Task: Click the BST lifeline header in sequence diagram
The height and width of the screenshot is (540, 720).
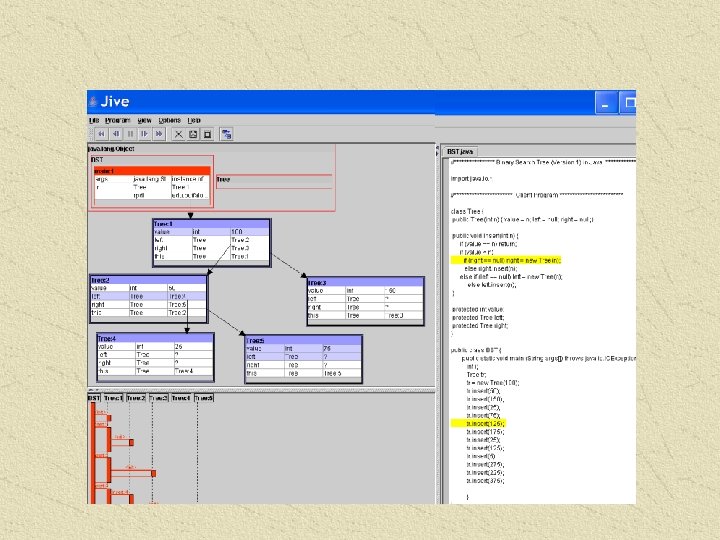Action: [94, 398]
